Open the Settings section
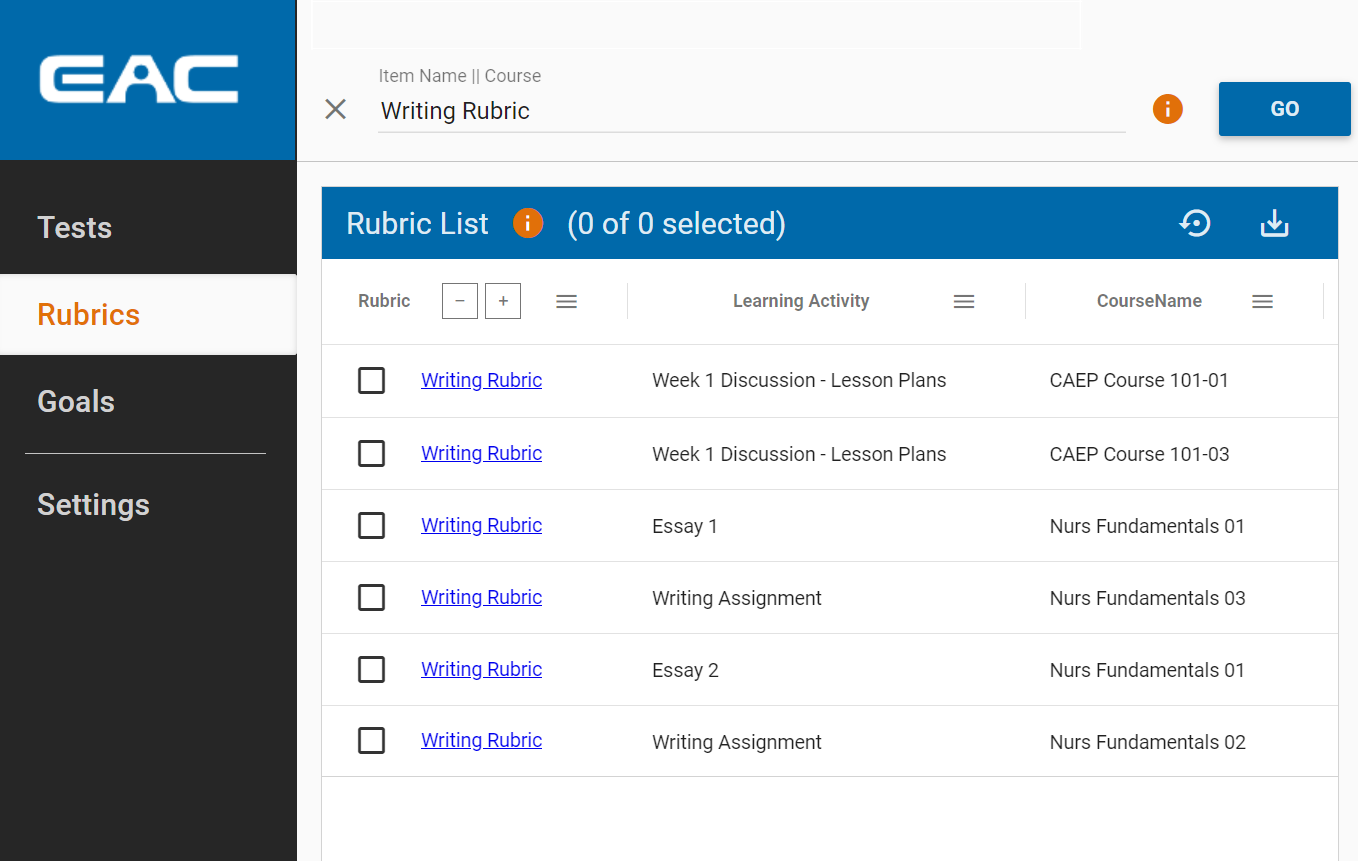Image resolution: width=1358 pixels, height=861 pixels. coord(93,504)
